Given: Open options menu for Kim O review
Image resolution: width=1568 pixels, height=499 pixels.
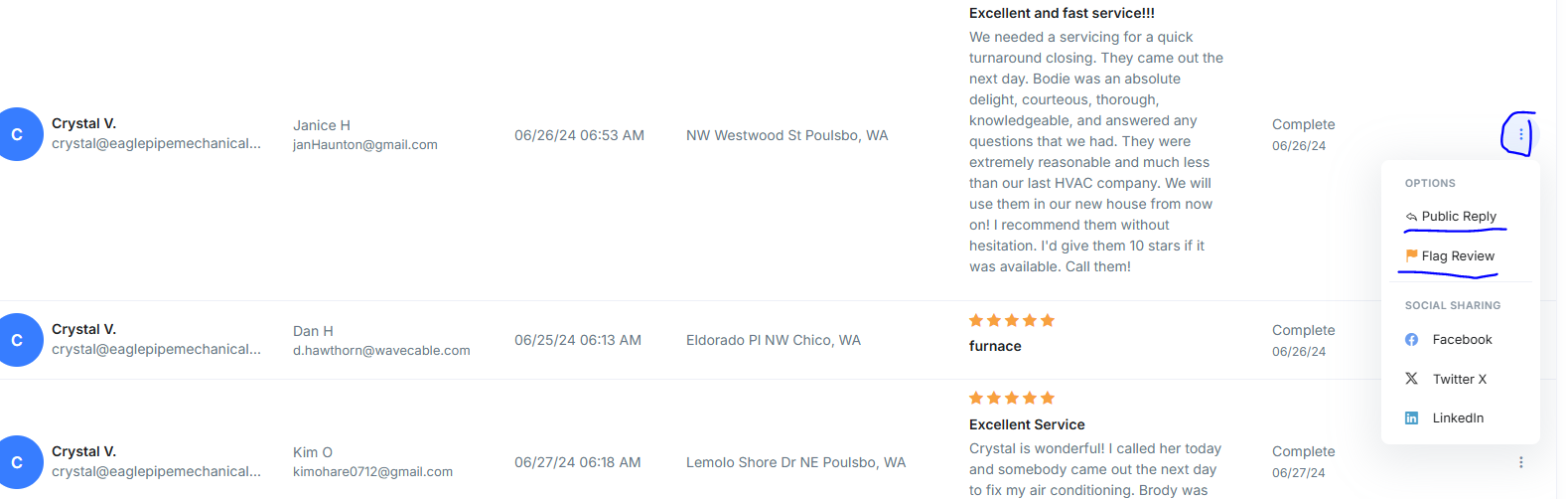Looking at the screenshot, I should (x=1520, y=462).
